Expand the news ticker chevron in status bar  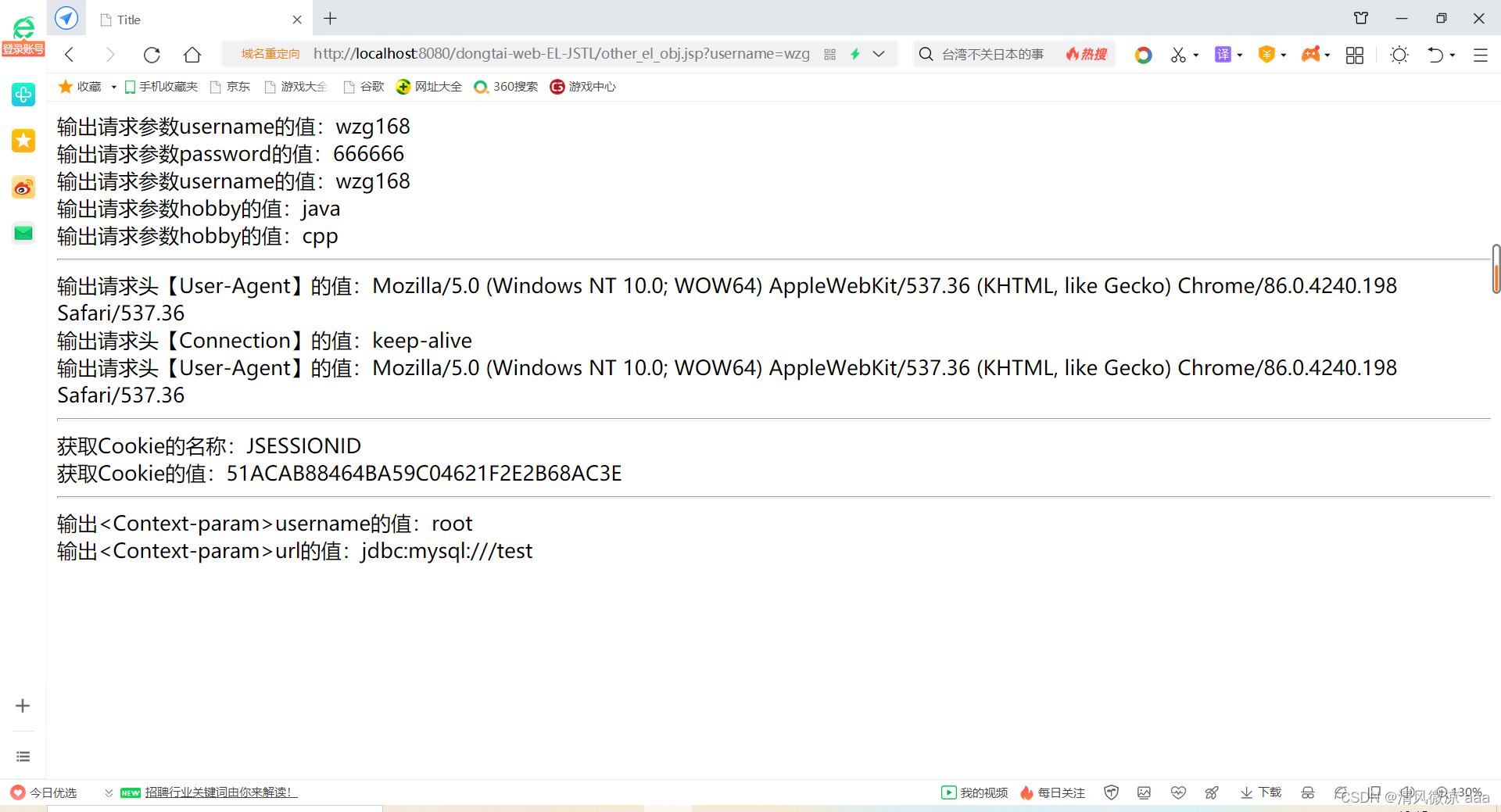pos(109,792)
